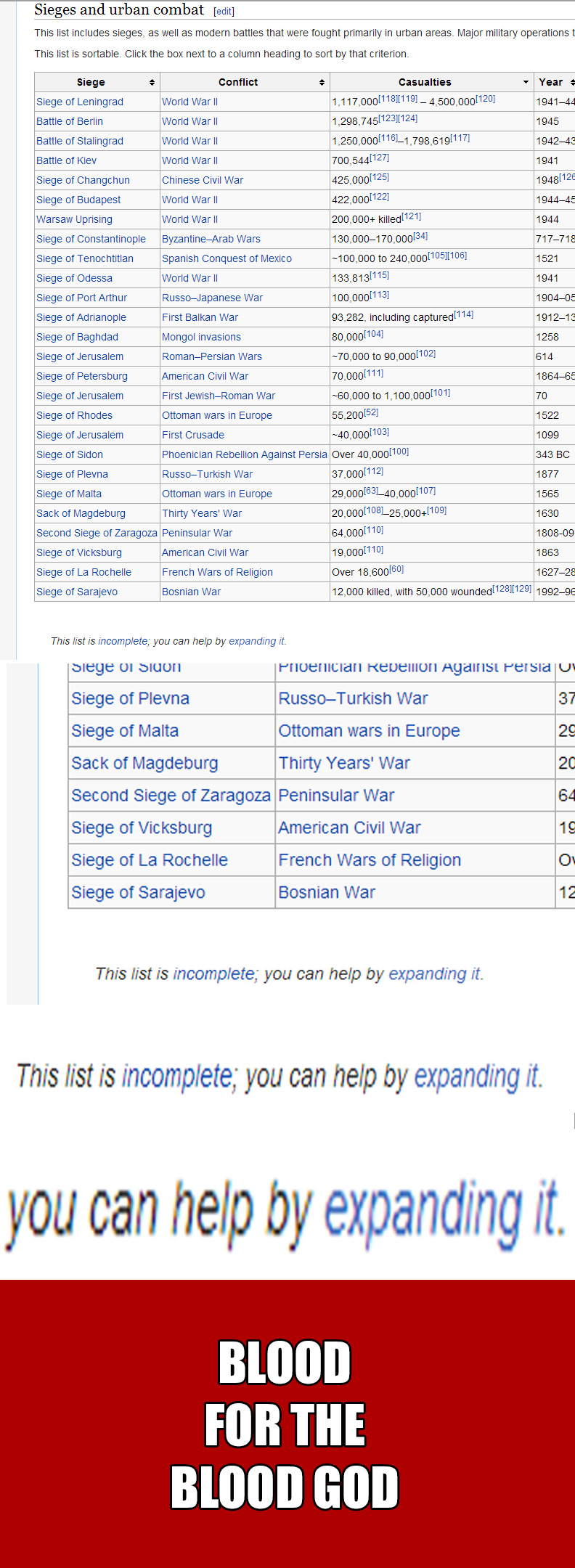Open the Russo–Japanese War link

click(213, 298)
